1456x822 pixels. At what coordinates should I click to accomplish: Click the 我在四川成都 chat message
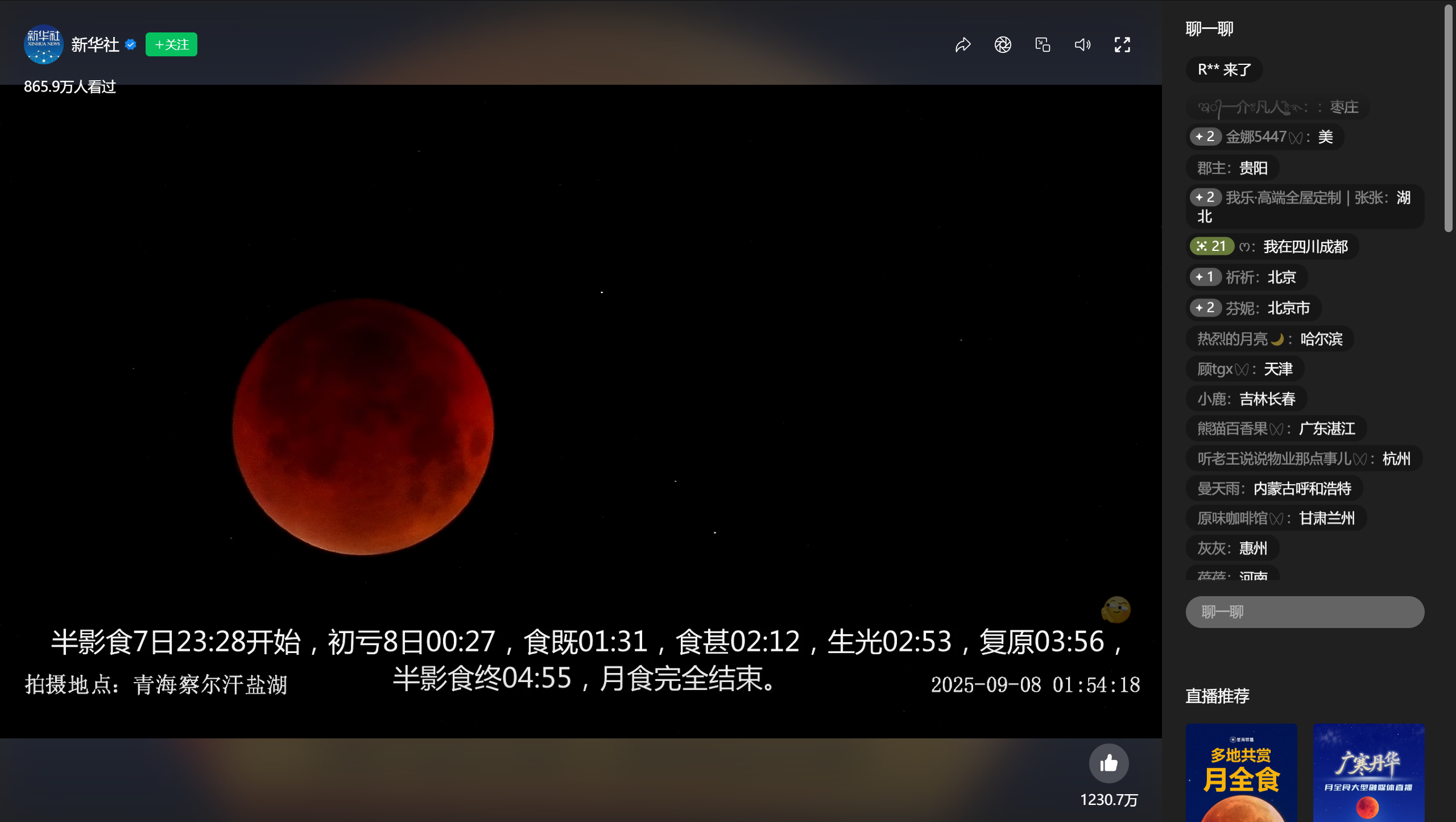click(x=1305, y=246)
